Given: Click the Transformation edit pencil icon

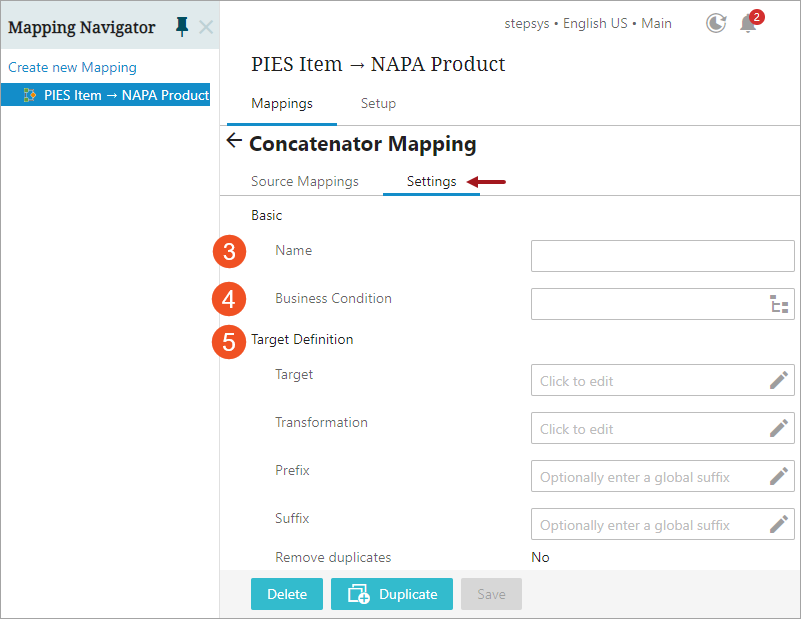Looking at the screenshot, I should [779, 428].
